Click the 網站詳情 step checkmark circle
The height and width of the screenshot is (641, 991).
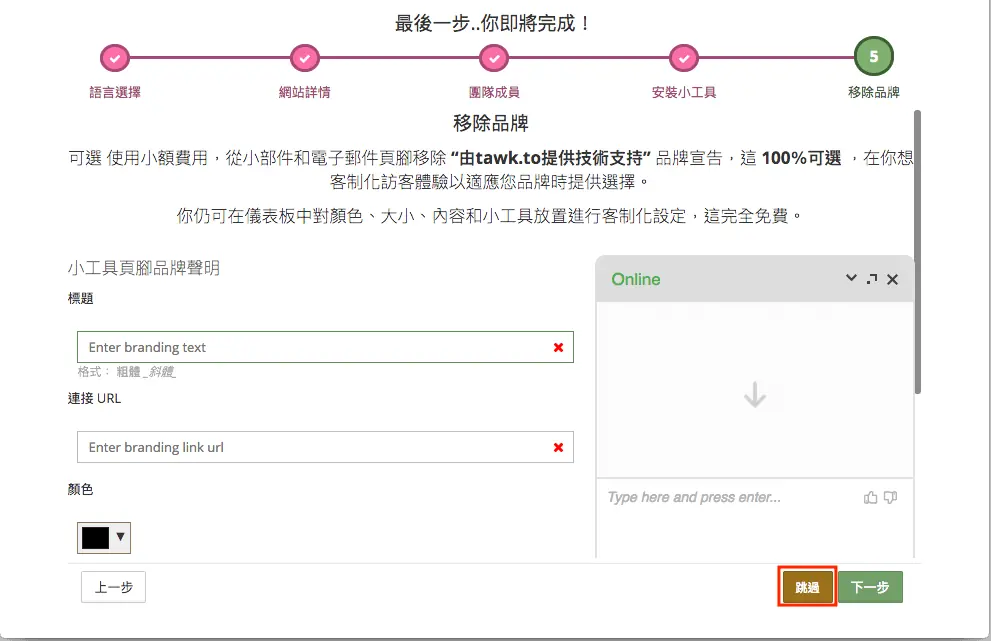305,58
